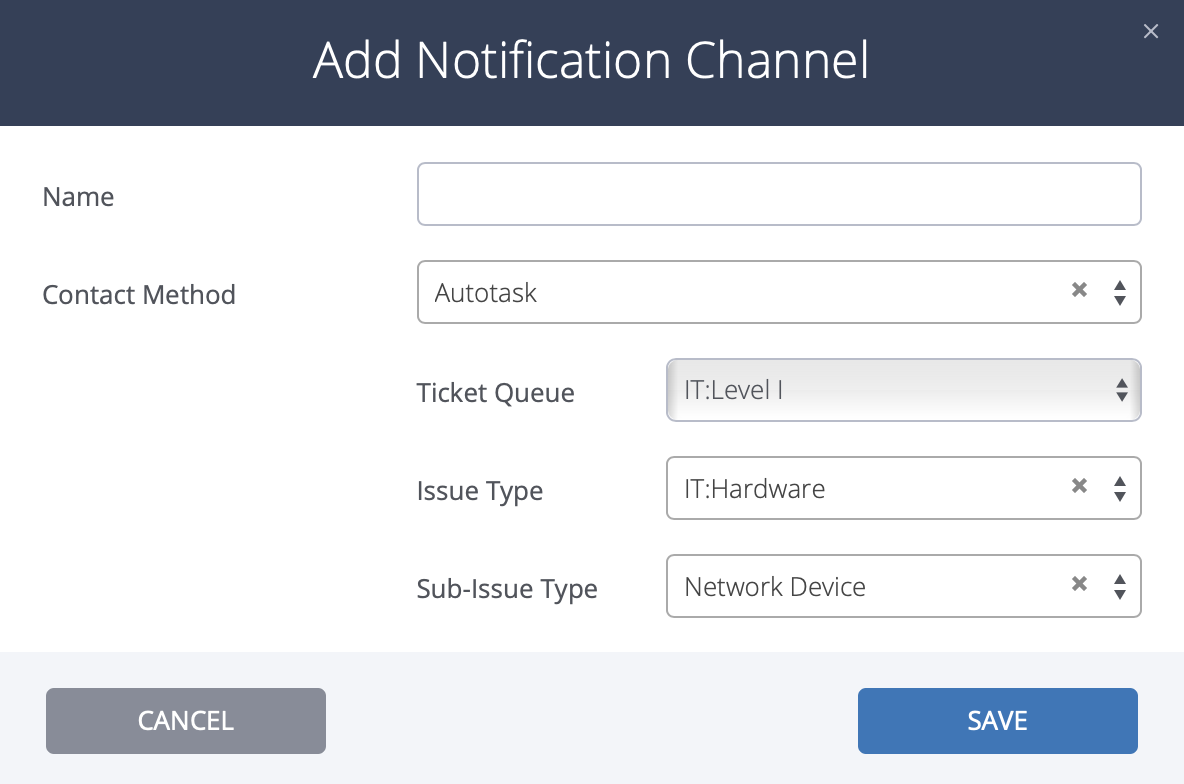Screen dimensions: 1184x784
Task: Click the Issue Type stepper arrows
Action: click(x=1120, y=488)
